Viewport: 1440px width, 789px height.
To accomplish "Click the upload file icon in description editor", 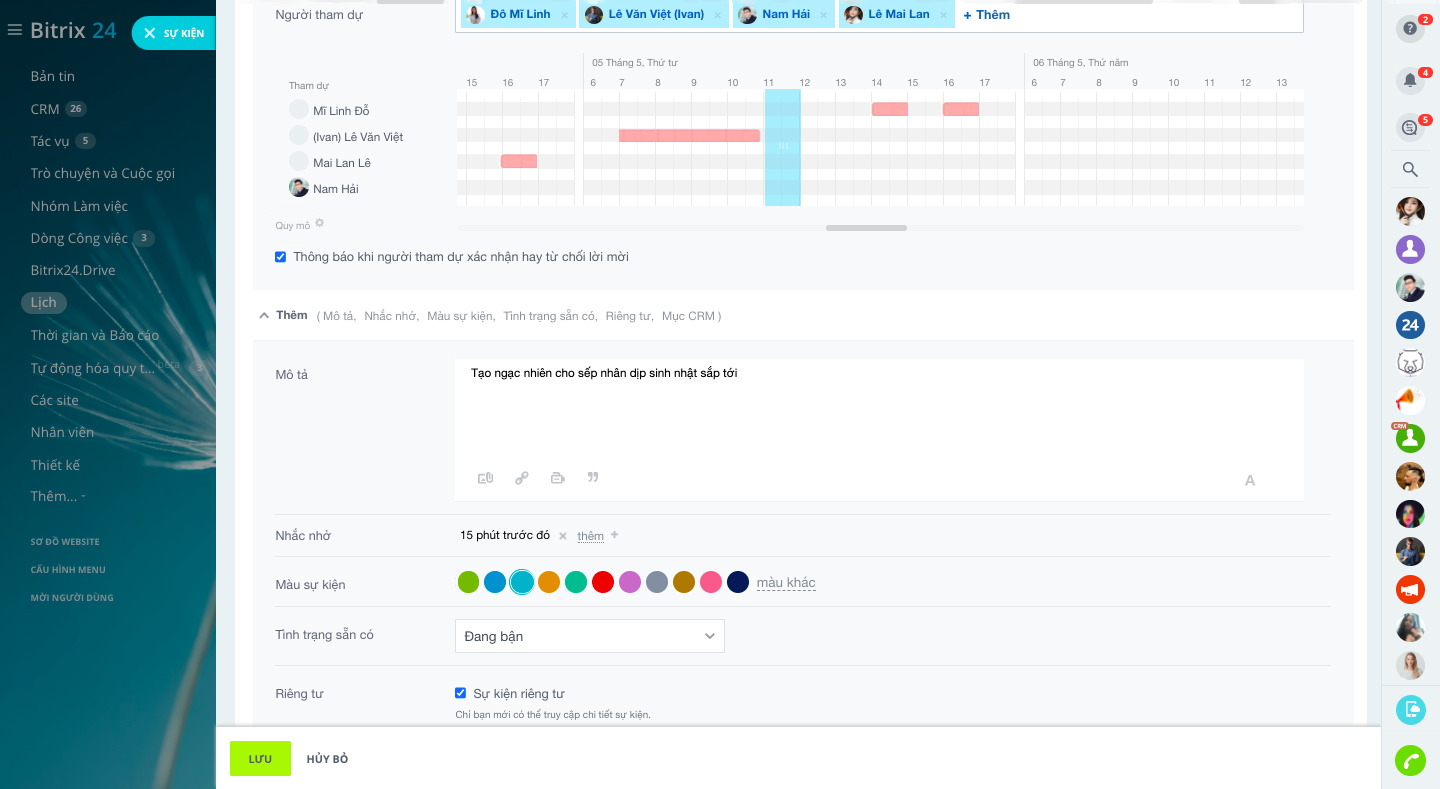I will click(486, 478).
